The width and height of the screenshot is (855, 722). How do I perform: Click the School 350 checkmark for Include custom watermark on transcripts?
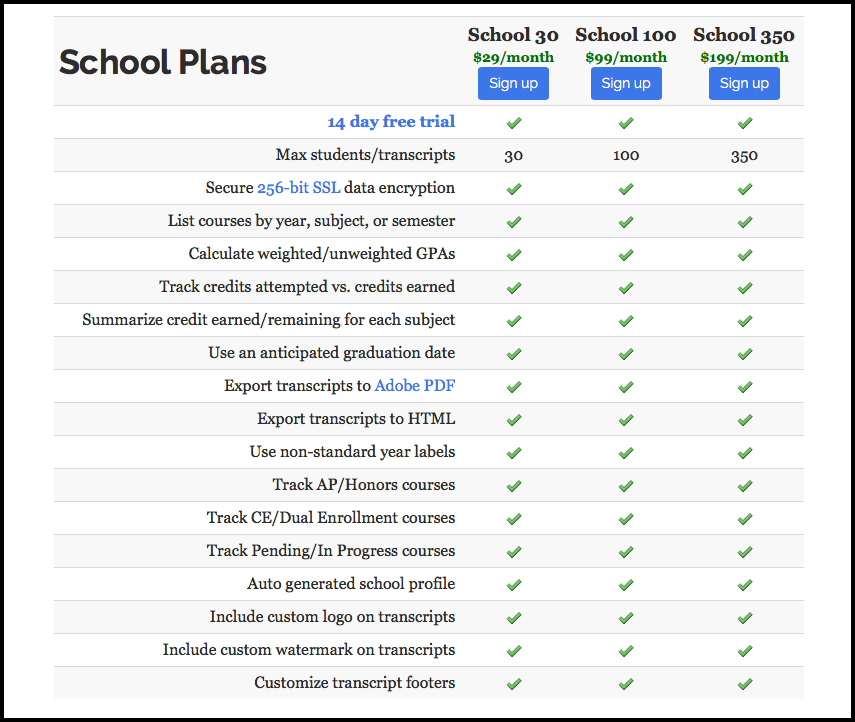744,650
